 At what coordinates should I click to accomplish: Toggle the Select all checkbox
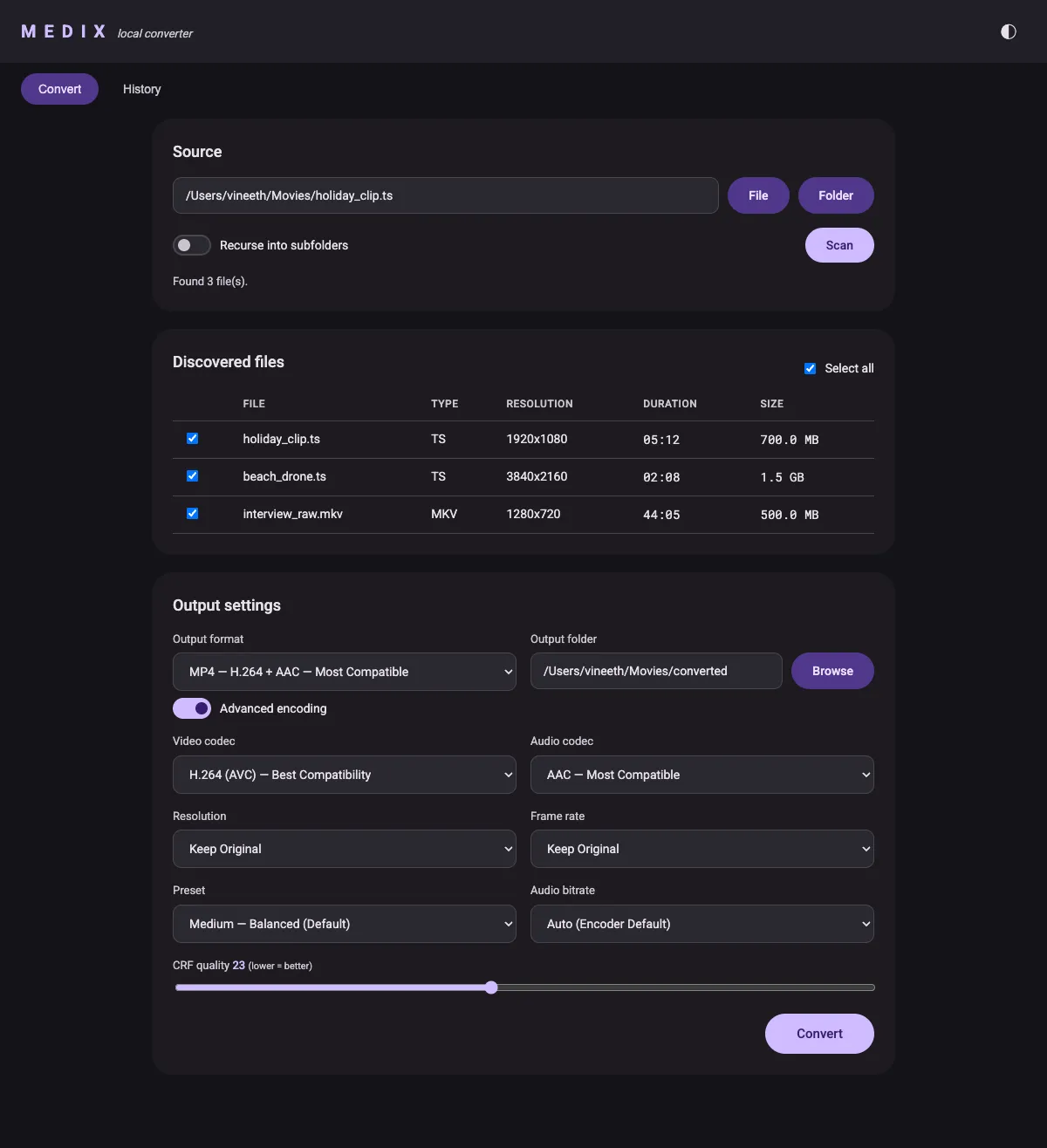point(810,368)
